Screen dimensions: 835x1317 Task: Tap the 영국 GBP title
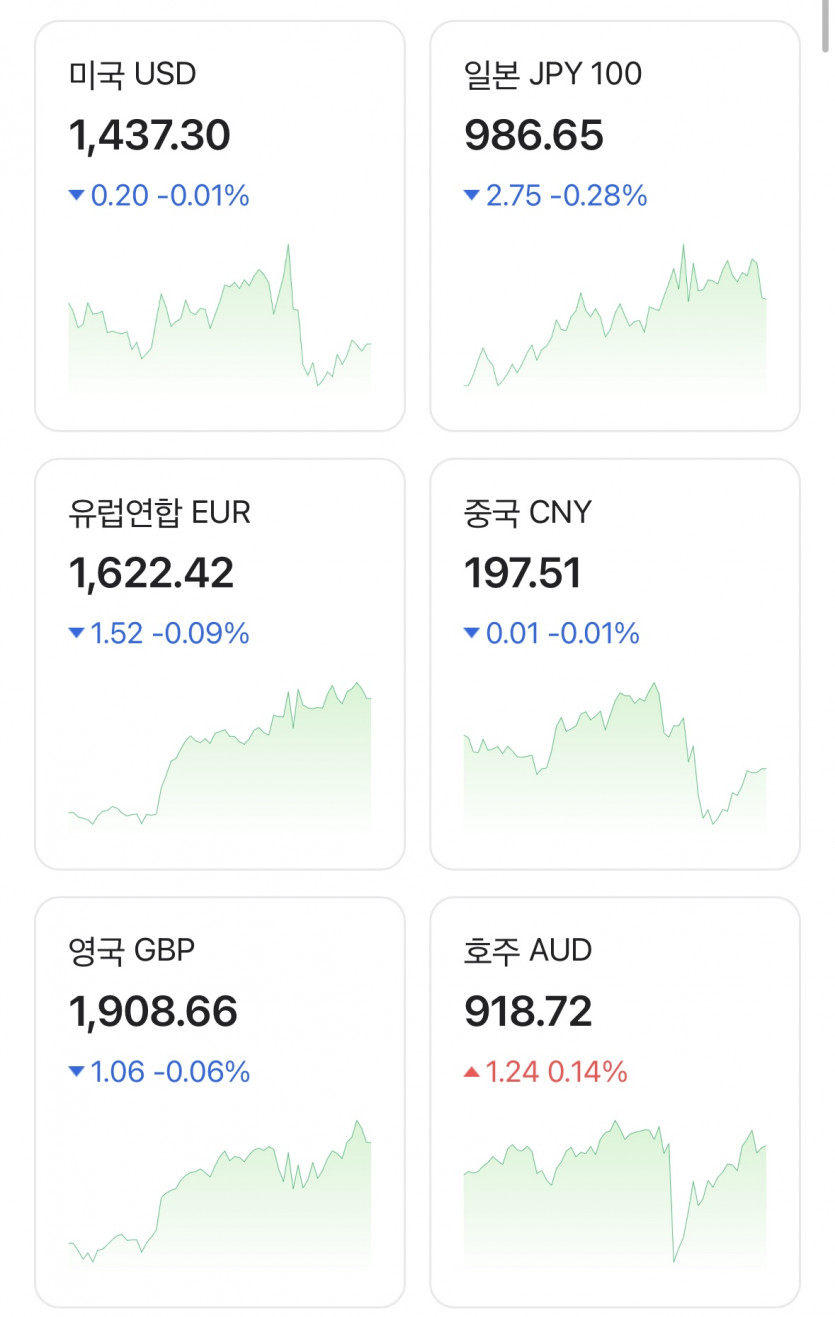point(131,950)
